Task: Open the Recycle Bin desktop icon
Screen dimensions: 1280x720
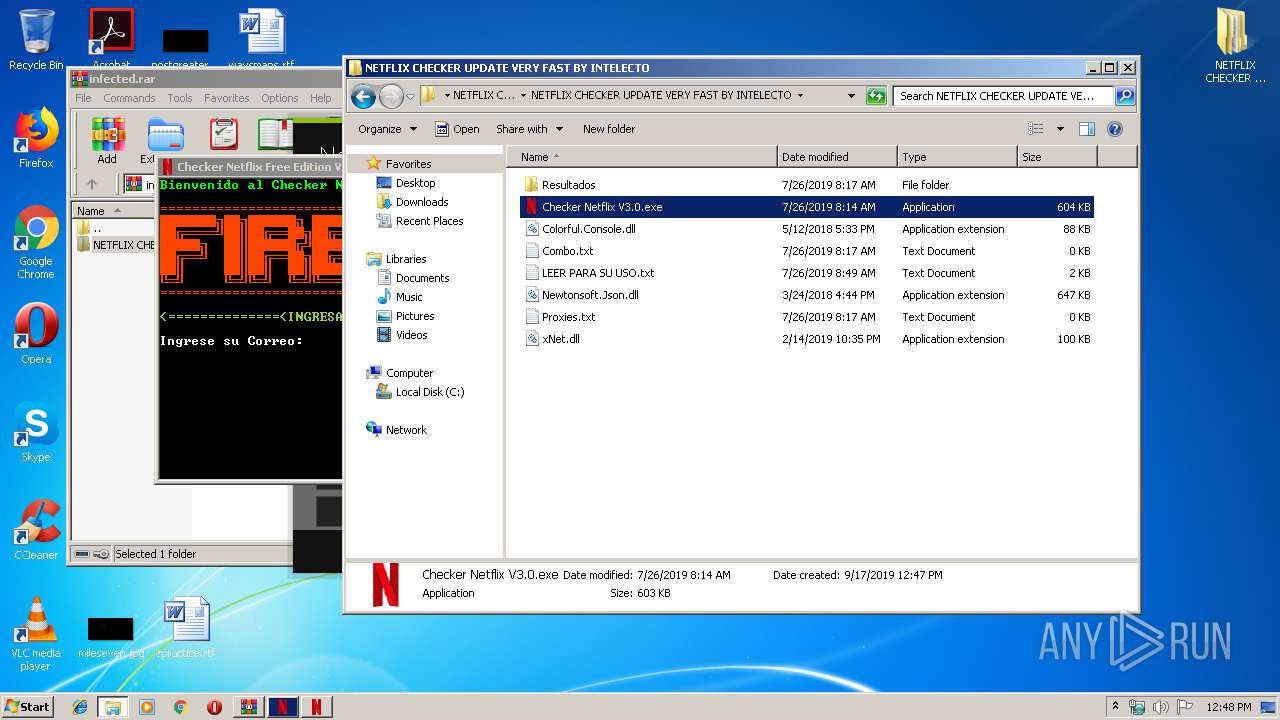Action: pyautogui.click(x=36, y=40)
